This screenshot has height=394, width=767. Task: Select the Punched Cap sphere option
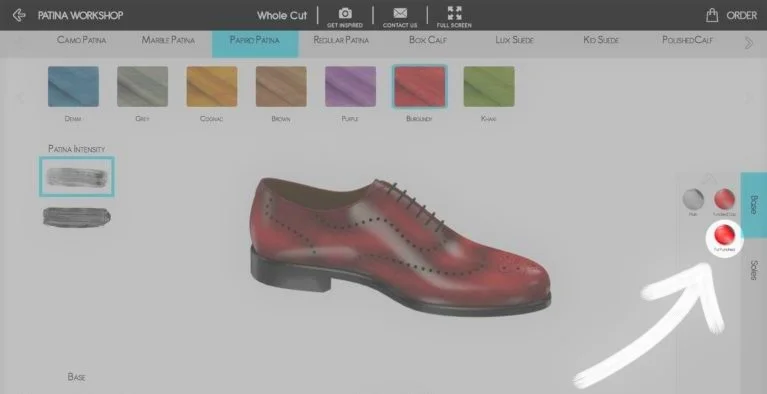[x=724, y=199]
